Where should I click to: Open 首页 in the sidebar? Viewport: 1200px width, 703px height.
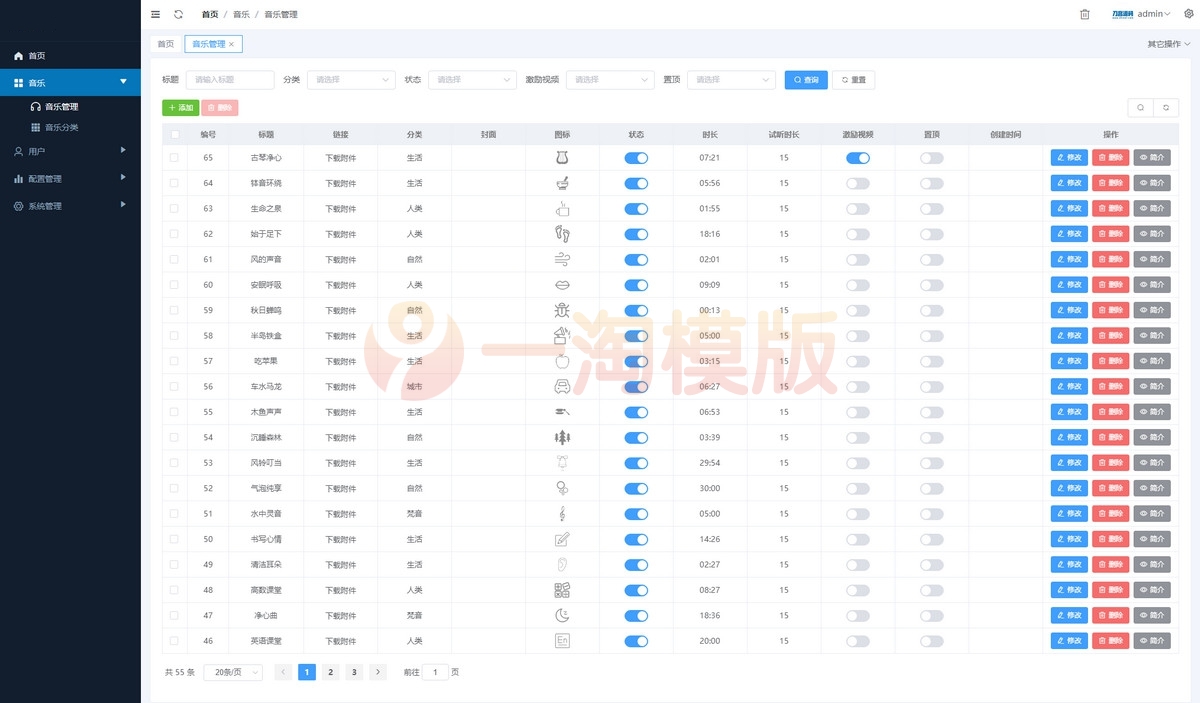70,56
